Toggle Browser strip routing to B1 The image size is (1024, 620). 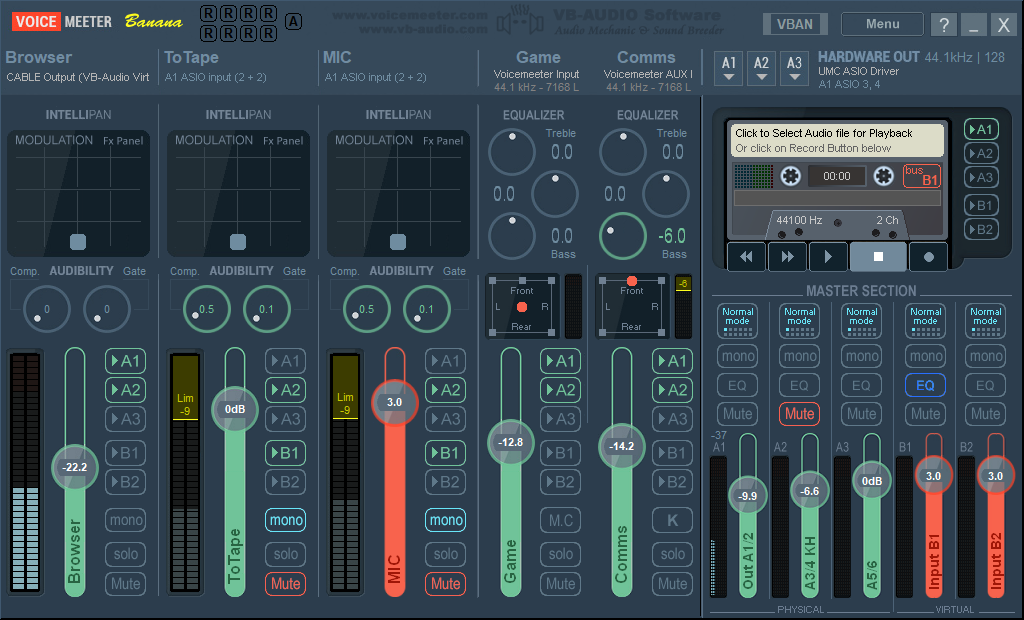click(x=125, y=453)
